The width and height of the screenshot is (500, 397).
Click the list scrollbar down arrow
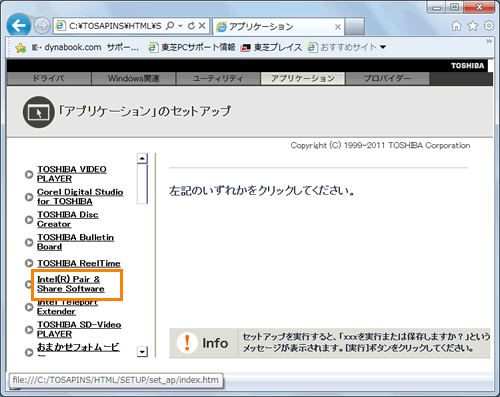coord(142,352)
